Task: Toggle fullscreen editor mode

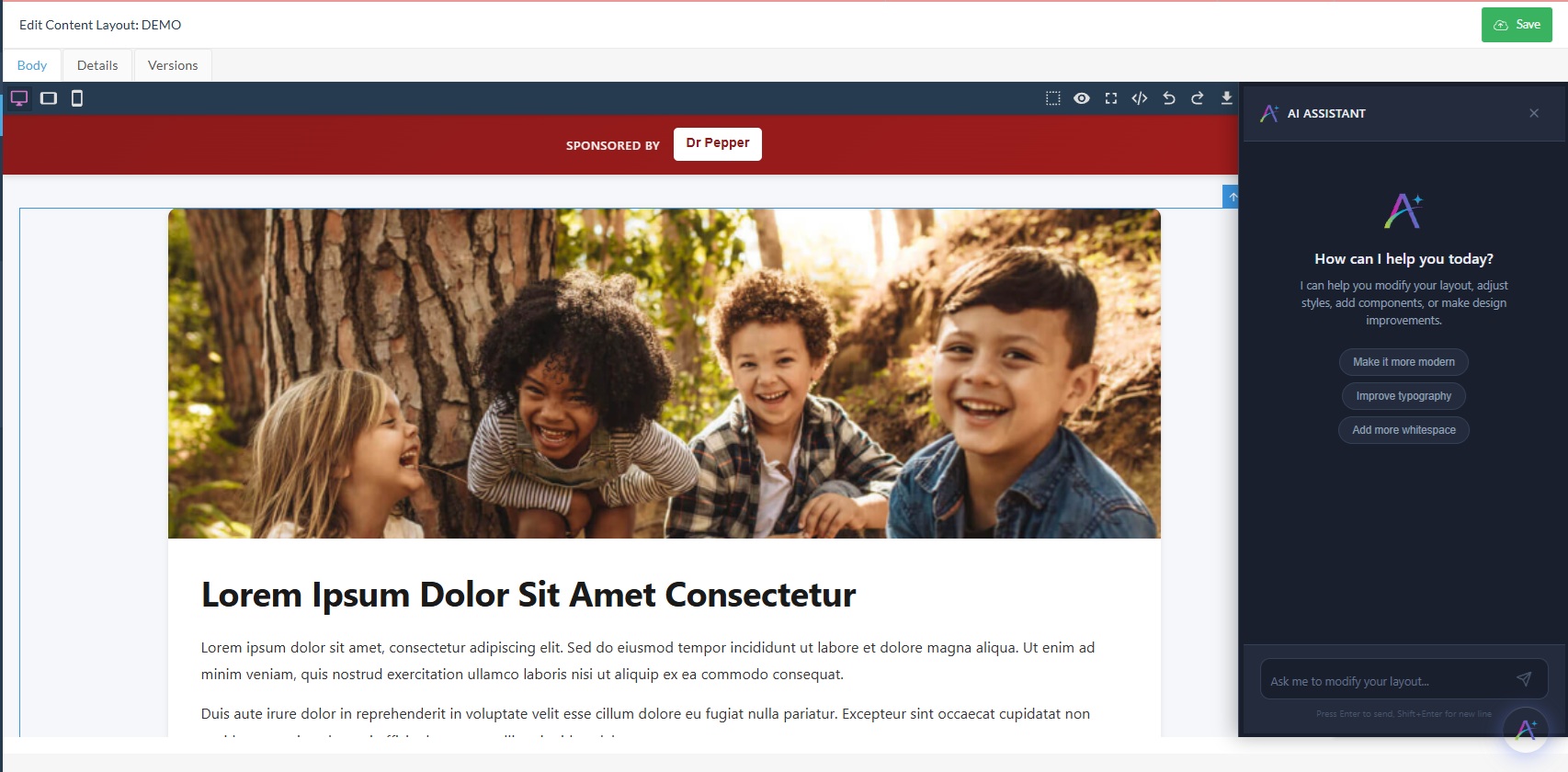Action: [1111, 98]
